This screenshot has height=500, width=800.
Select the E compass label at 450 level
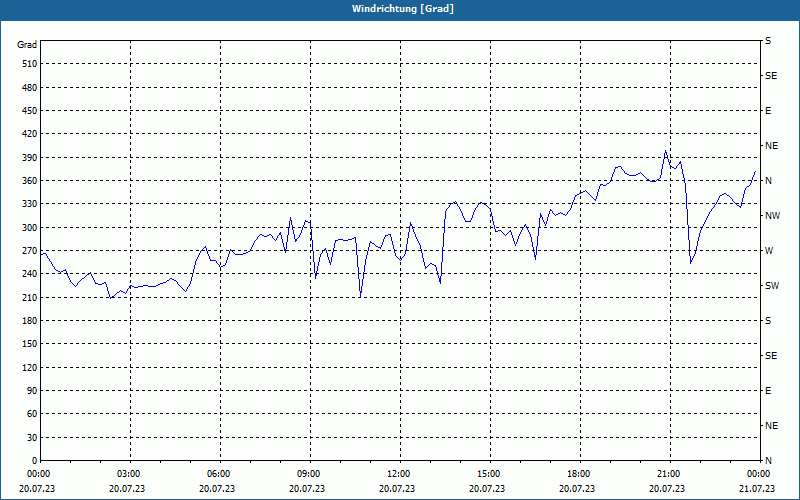click(x=768, y=111)
